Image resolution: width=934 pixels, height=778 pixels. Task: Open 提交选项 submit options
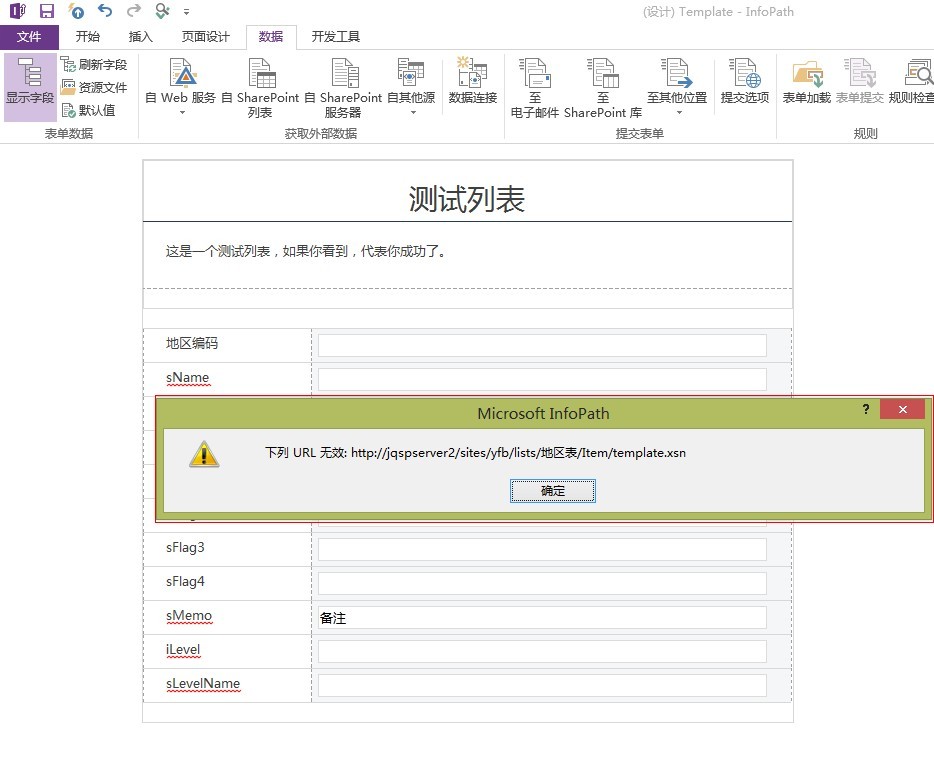[x=745, y=80]
